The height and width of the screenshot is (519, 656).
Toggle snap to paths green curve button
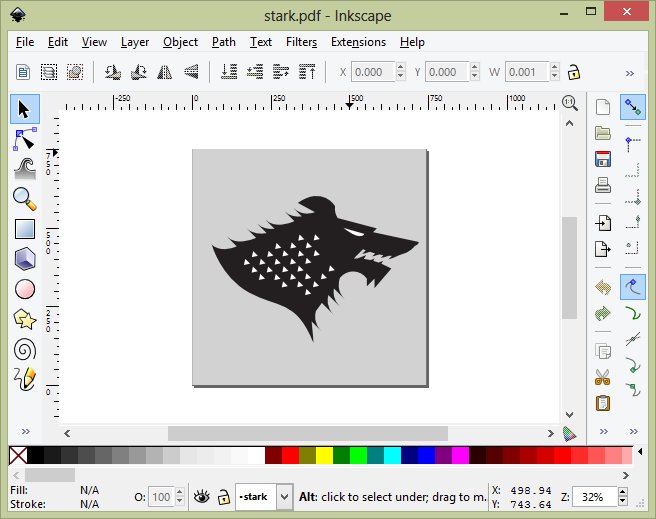[633, 313]
